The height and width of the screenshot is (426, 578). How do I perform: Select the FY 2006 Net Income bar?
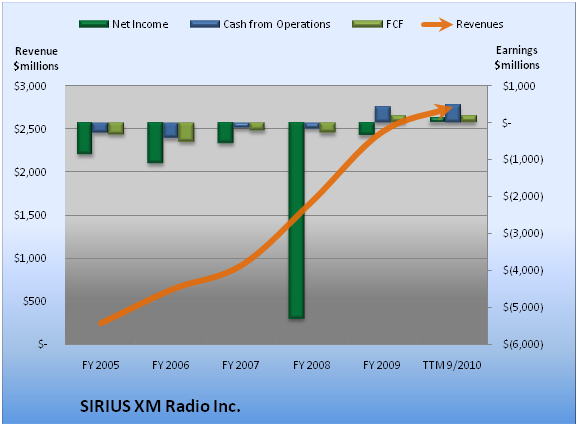coord(155,142)
